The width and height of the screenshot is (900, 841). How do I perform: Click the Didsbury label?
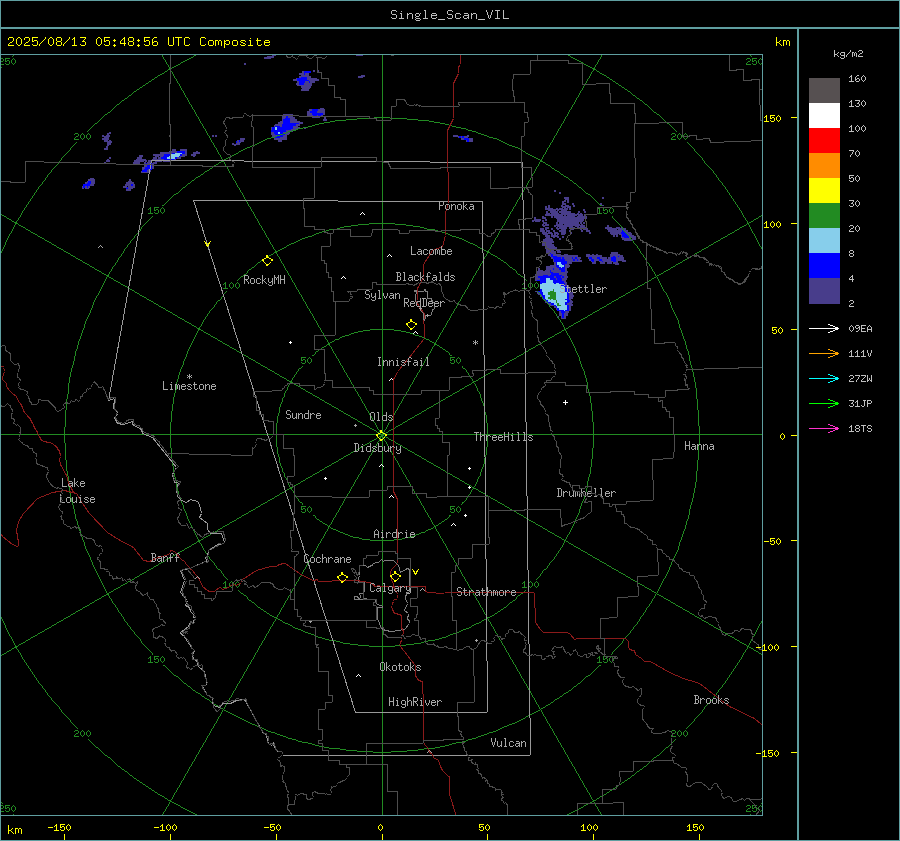(x=377, y=448)
